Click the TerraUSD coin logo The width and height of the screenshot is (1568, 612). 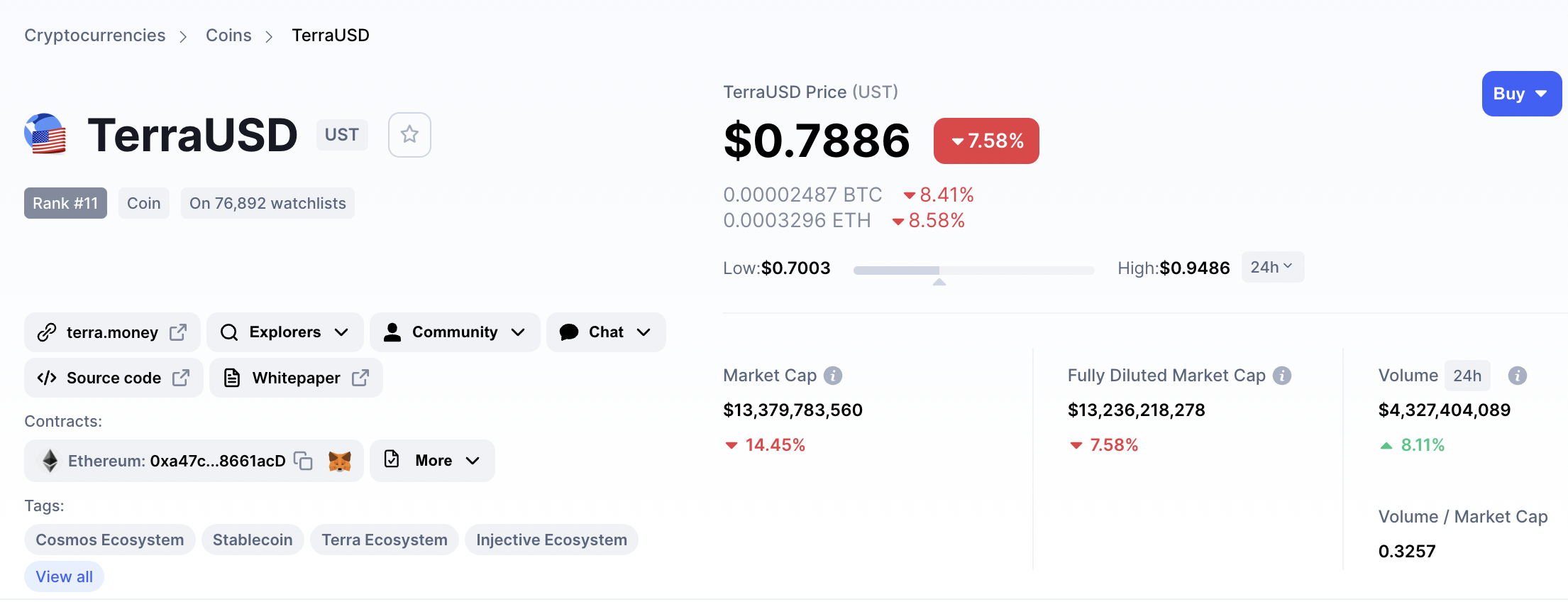(45, 134)
